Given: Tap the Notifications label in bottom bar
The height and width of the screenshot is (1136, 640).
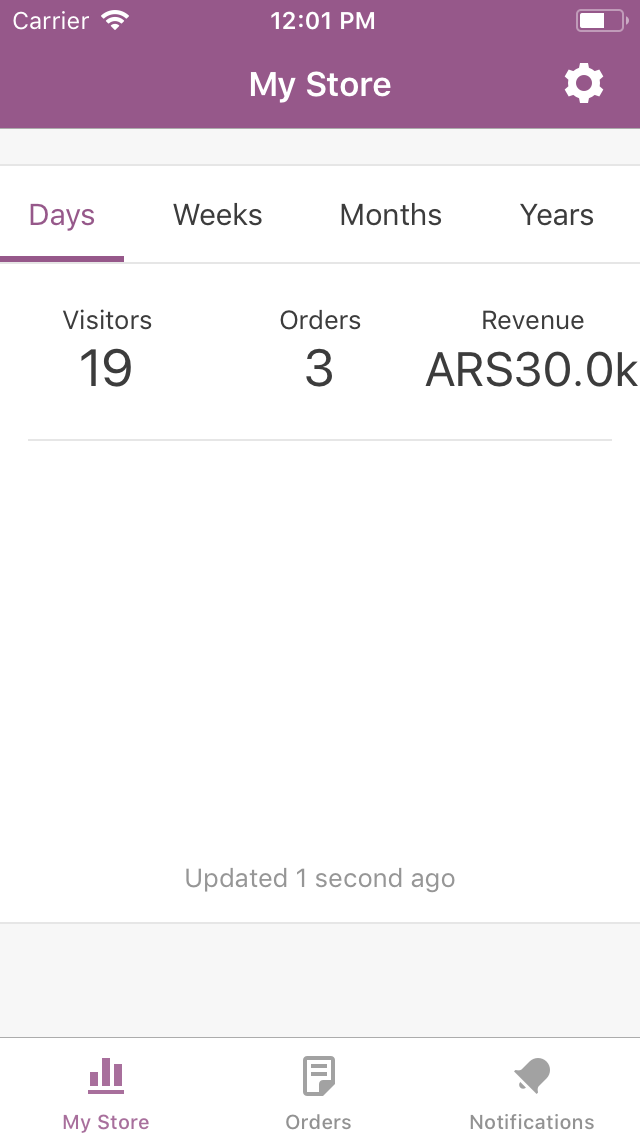Looking at the screenshot, I should [x=532, y=1122].
